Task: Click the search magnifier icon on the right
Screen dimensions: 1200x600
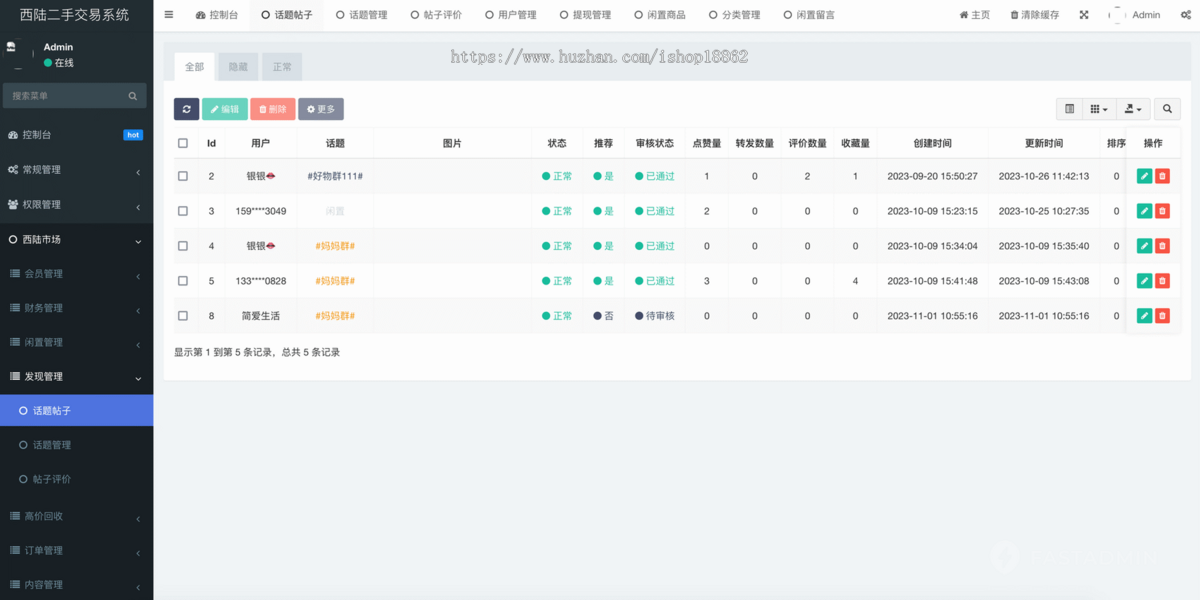Action: (x=1167, y=108)
